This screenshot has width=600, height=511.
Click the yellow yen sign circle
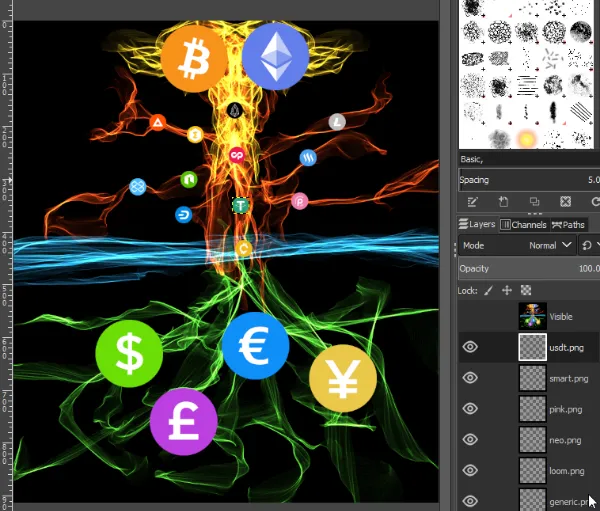[x=343, y=378]
